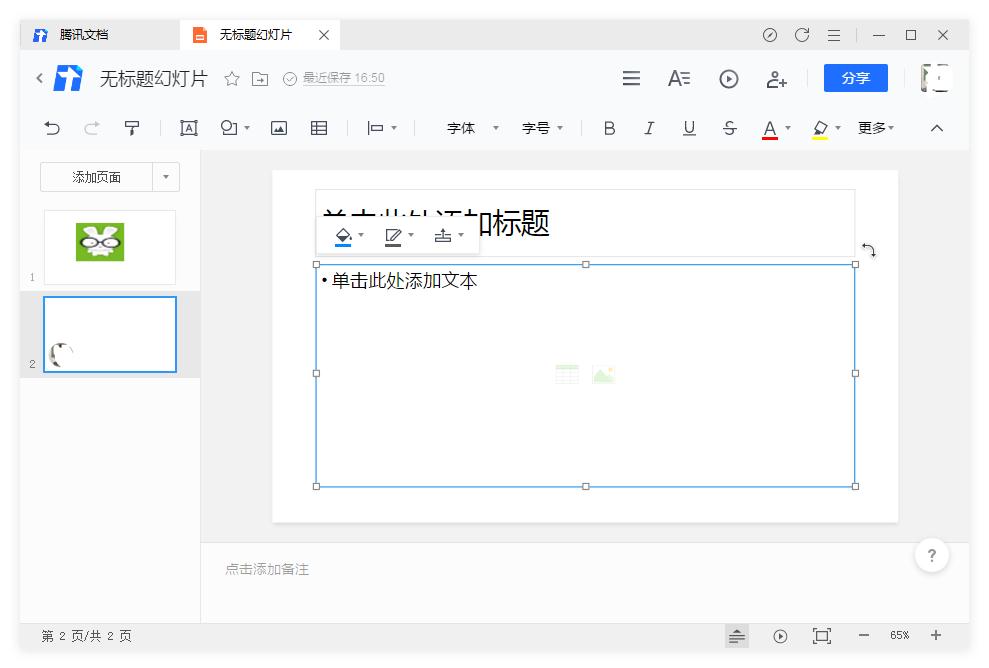Open help with the question mark

pos(932,556)
